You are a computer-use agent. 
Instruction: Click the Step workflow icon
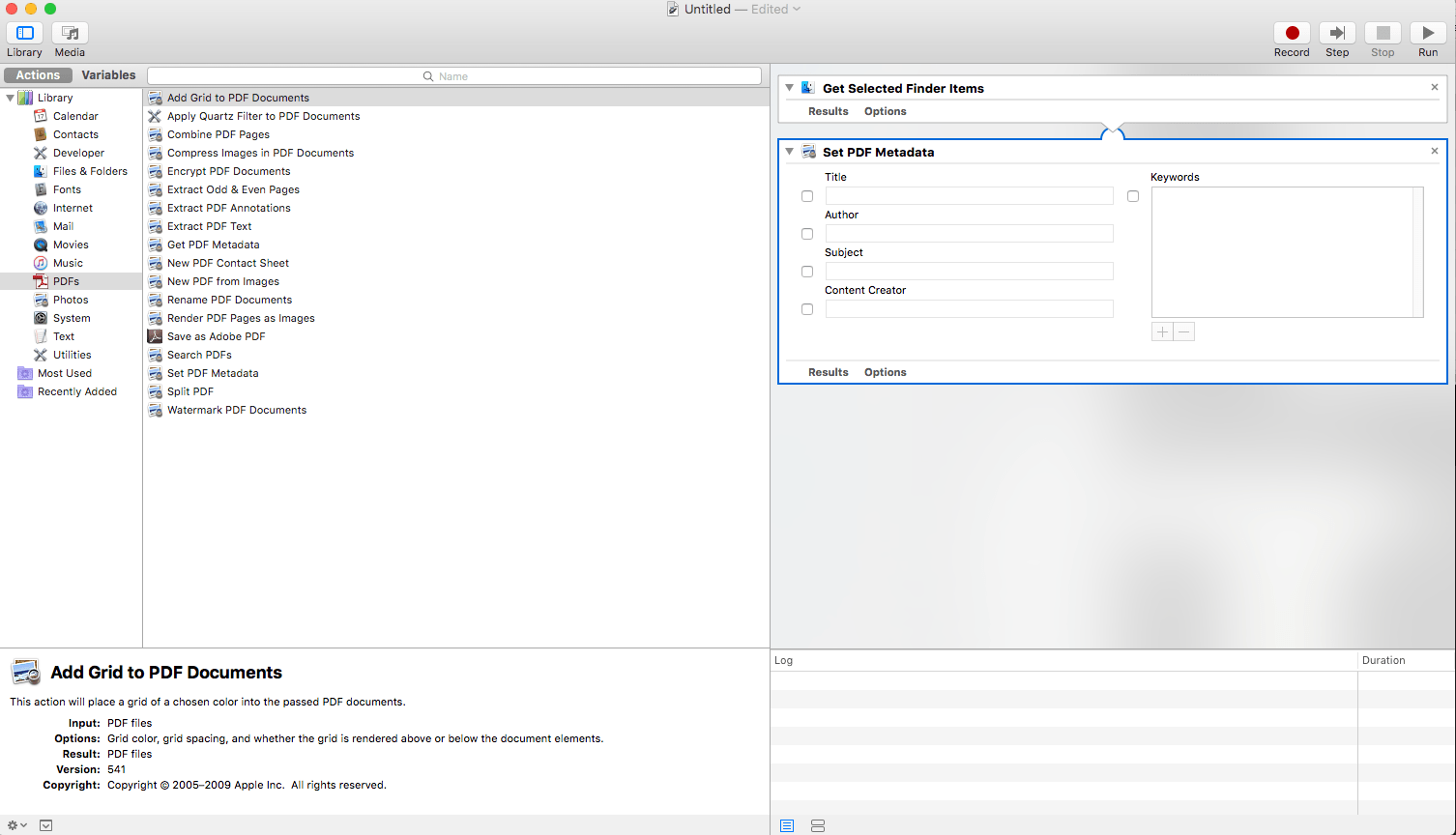(1337, 33)
